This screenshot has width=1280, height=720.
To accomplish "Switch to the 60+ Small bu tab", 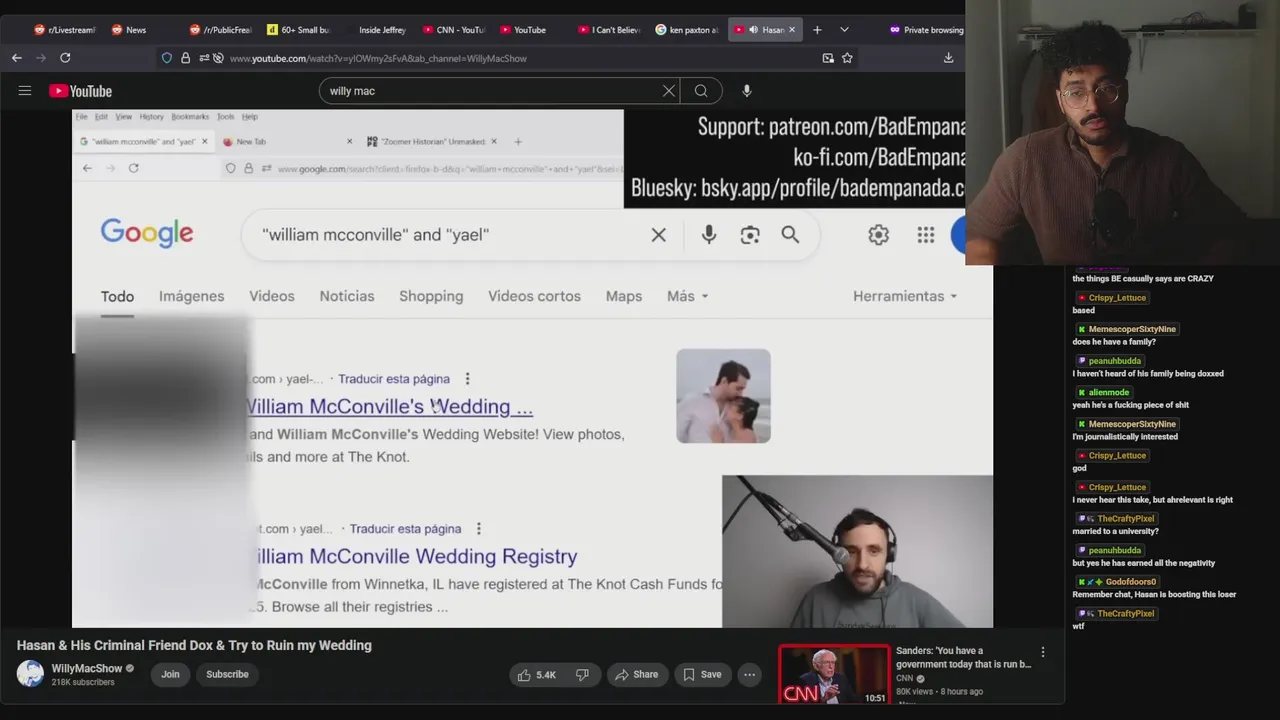I will [298, 30].
